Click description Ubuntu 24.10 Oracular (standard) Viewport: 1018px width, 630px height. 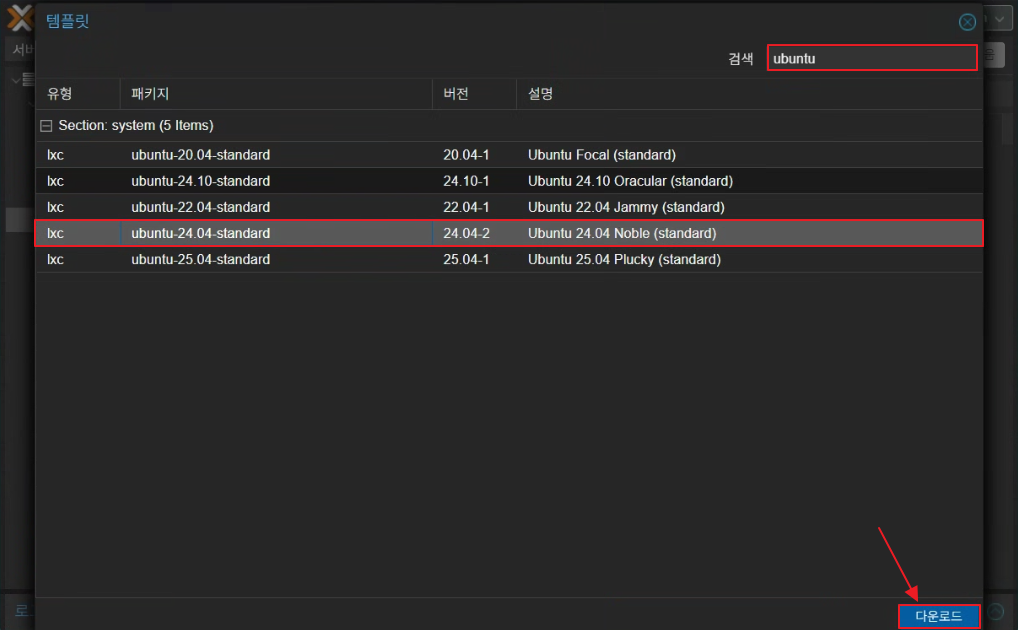coord(630,181)
